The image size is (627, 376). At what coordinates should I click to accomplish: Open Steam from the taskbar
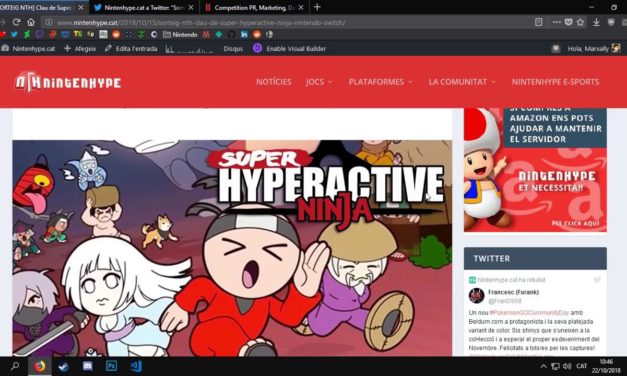pyautogui.click(x=63, y=366)
